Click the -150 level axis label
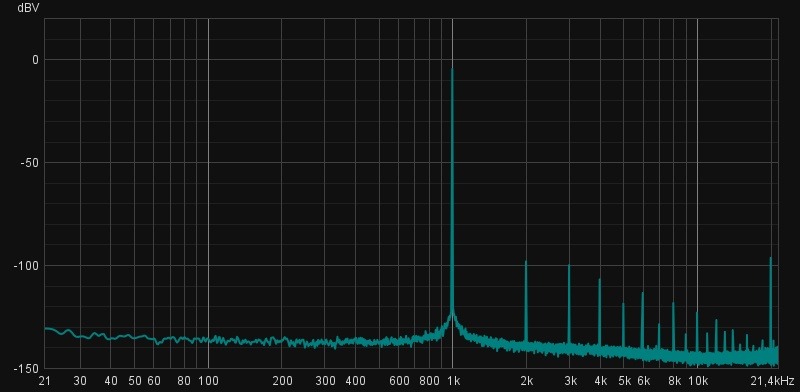The image size is (800, 392). pos(26,369)
